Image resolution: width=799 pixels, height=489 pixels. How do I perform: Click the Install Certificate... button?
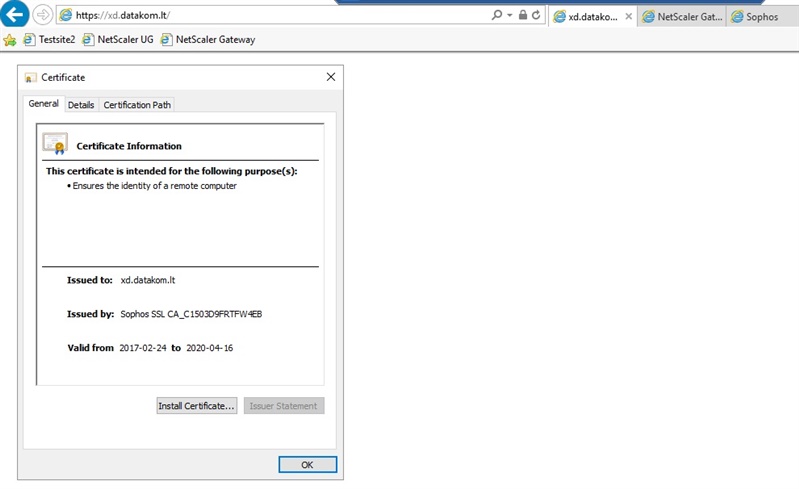[x=197, y=406]
